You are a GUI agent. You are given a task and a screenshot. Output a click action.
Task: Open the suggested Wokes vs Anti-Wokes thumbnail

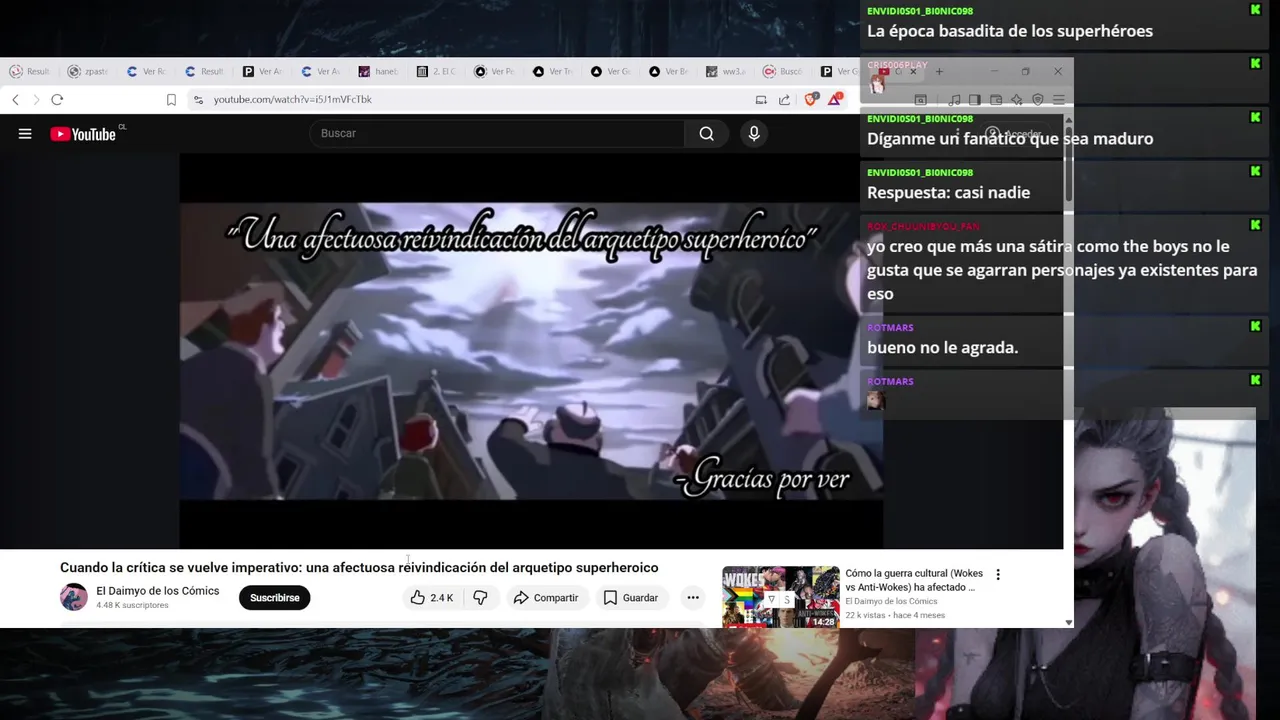pyautogui.click(x=781, y=597)
